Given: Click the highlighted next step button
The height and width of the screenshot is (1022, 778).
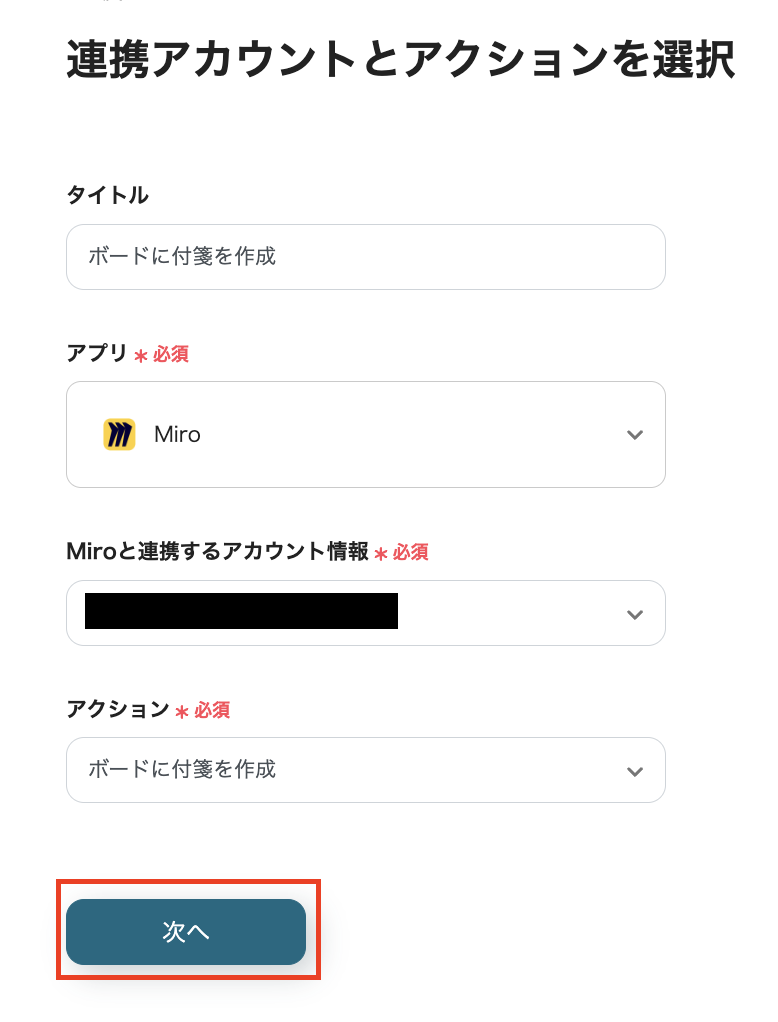Looking at the screenshot, I should point(186,931).
